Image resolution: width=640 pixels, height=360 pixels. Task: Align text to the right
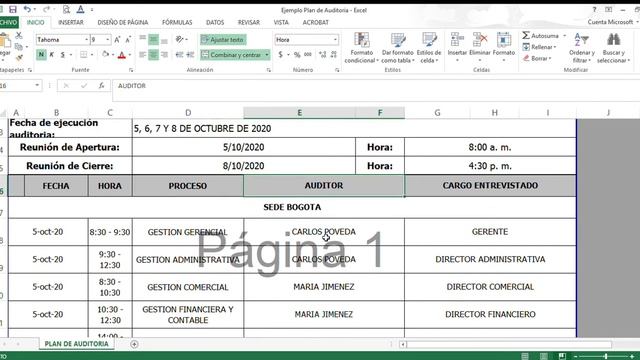pyautogui.click(x=164, y=54)
